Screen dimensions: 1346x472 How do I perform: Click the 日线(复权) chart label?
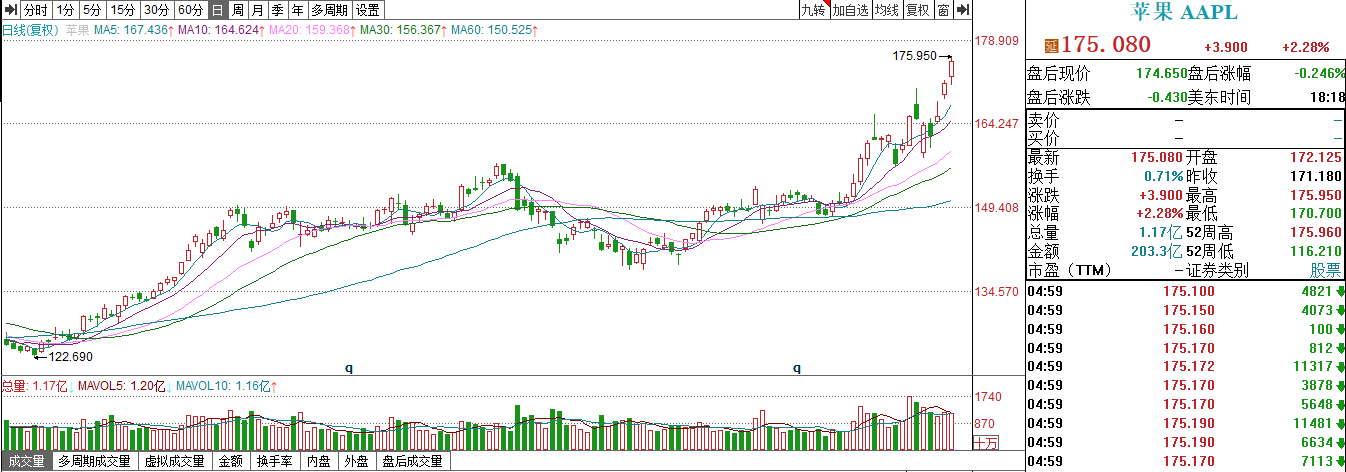point(31,31)
